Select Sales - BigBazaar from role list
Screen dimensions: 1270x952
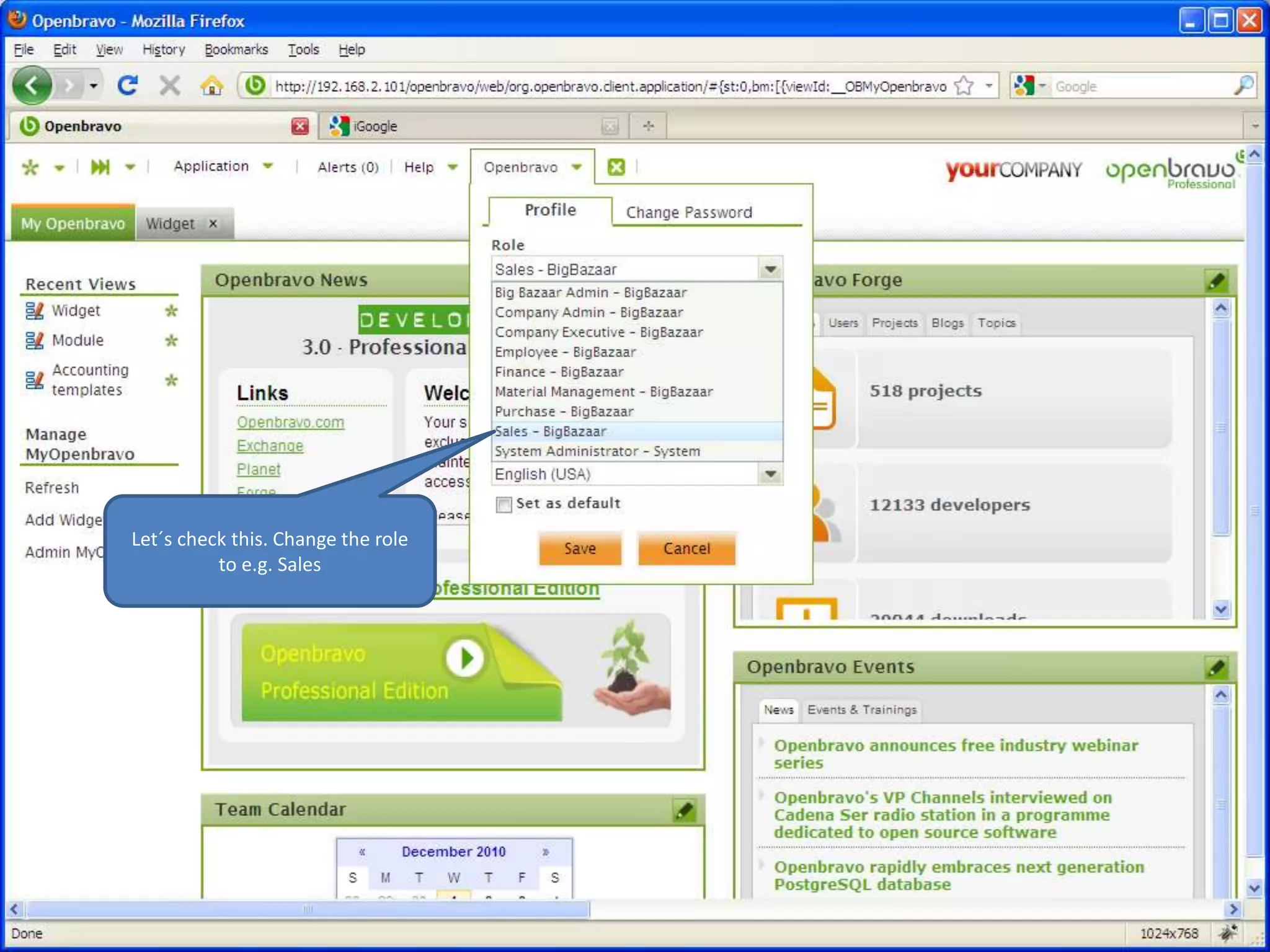point(638,431)
